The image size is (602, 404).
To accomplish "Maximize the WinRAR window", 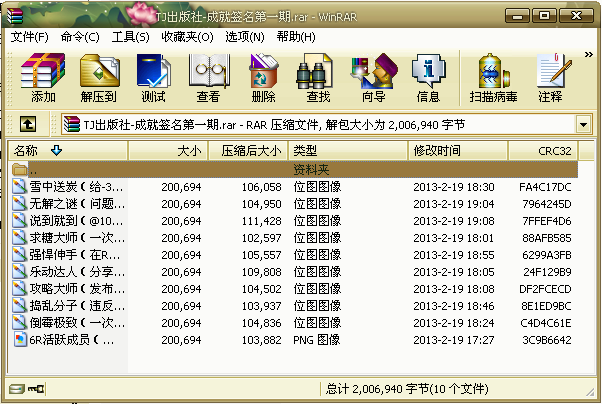I will pyautogui.click(x=544, y=16).
